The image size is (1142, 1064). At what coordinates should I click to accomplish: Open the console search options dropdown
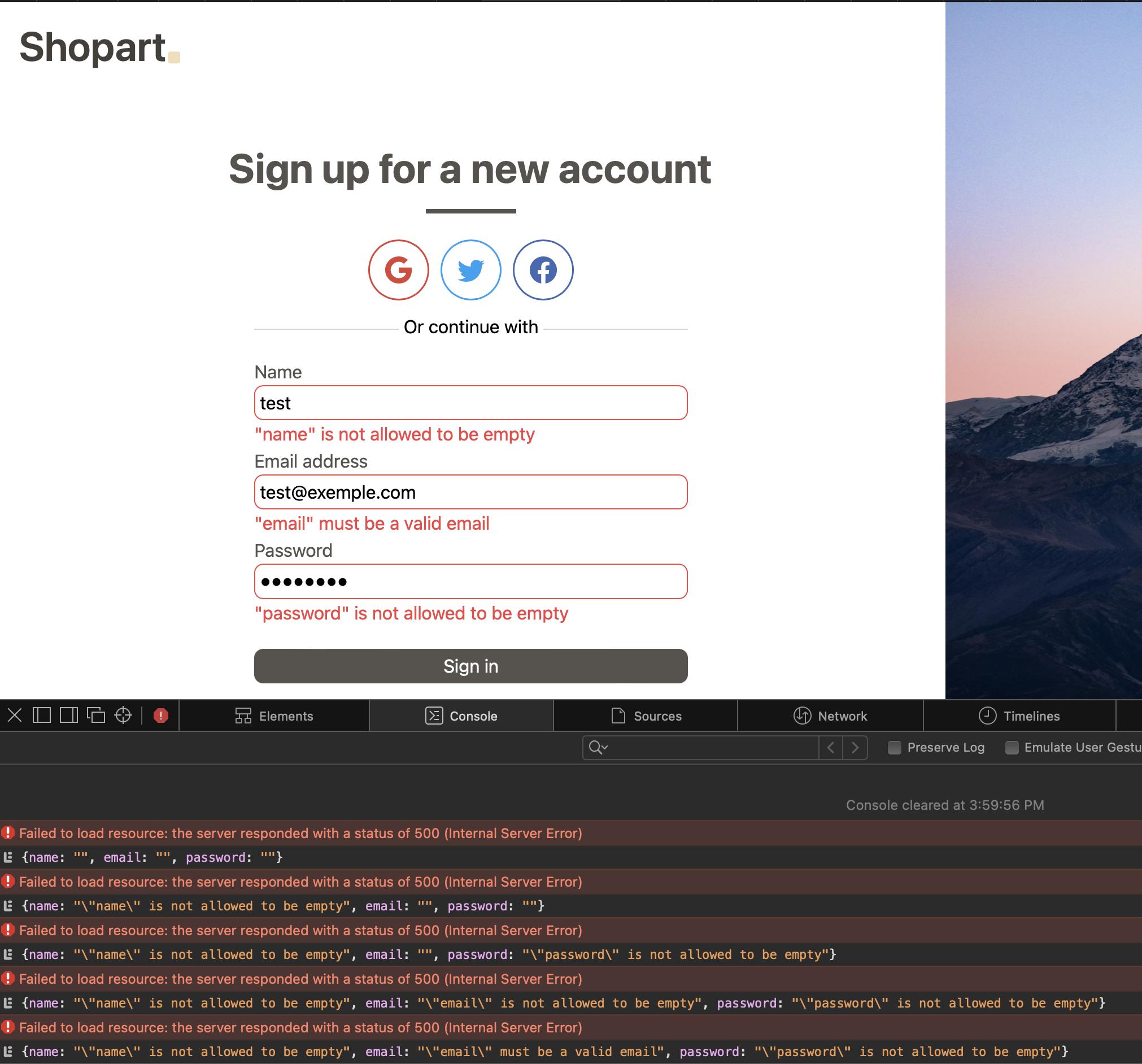tap(599, 747)
